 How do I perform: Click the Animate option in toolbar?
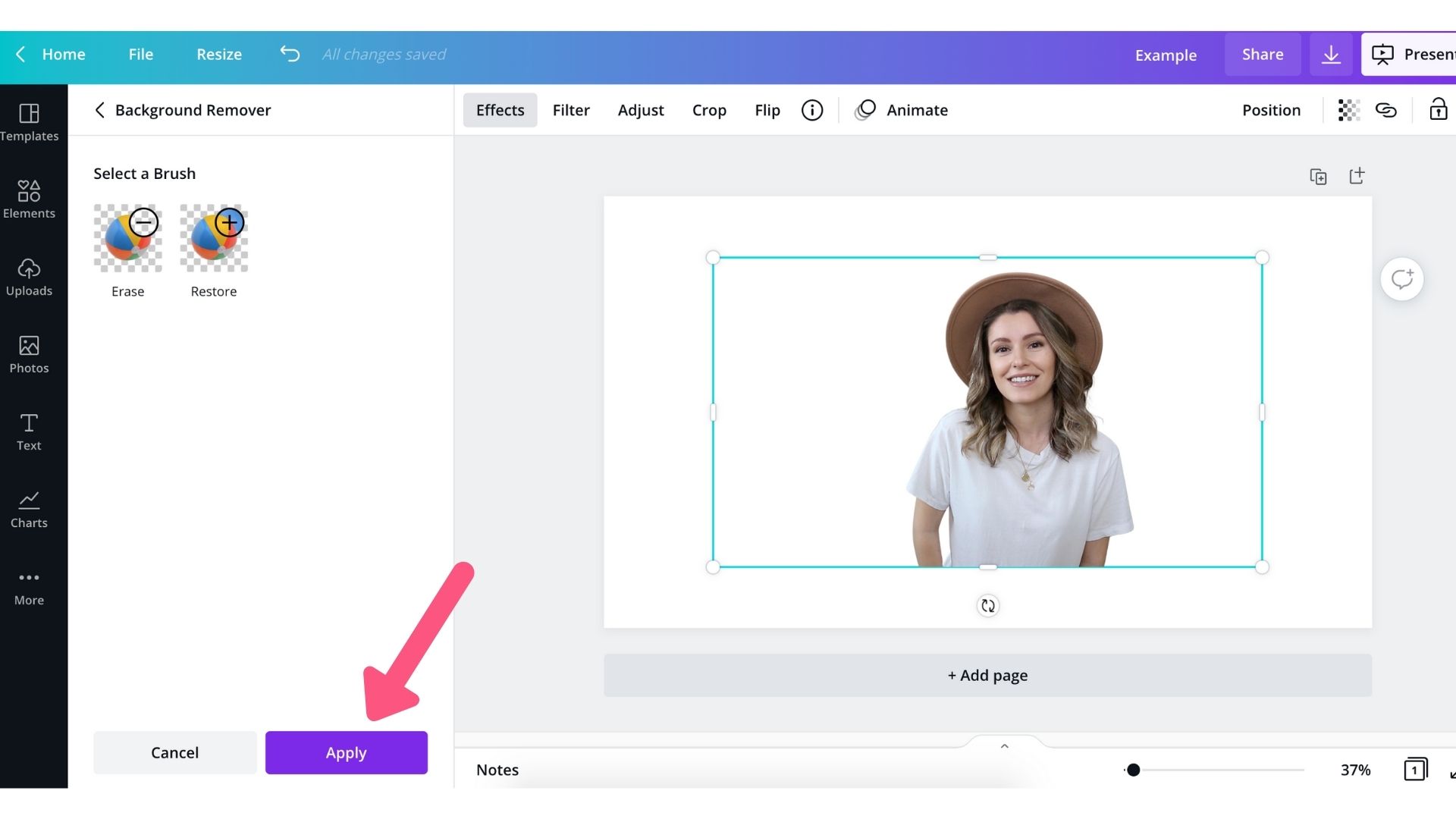coord(916,110)
